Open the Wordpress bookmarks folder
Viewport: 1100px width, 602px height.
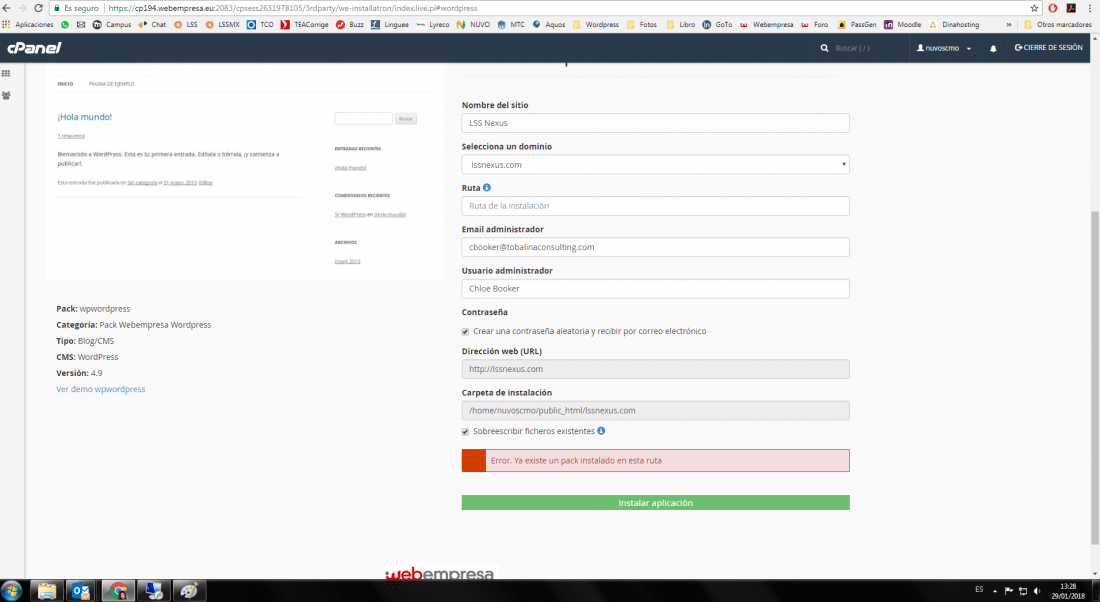pos(596,25)
